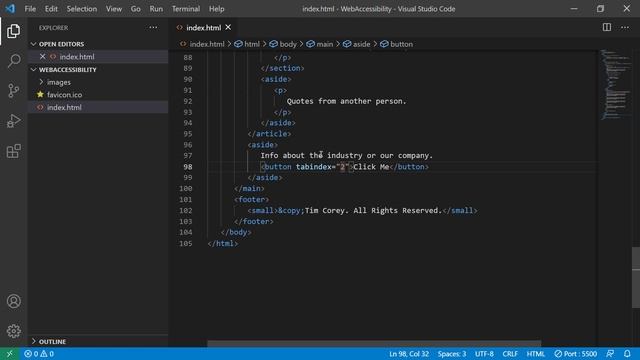Click CRLF end of line selector
The width and height of the screenshot is (640, 360).
(x=510, y=354)
